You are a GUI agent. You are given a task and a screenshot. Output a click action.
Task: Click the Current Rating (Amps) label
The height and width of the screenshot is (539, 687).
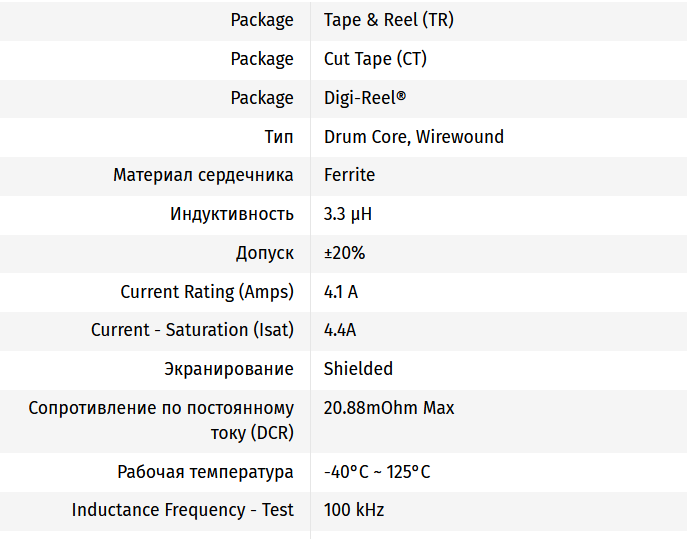coord(207,292)
